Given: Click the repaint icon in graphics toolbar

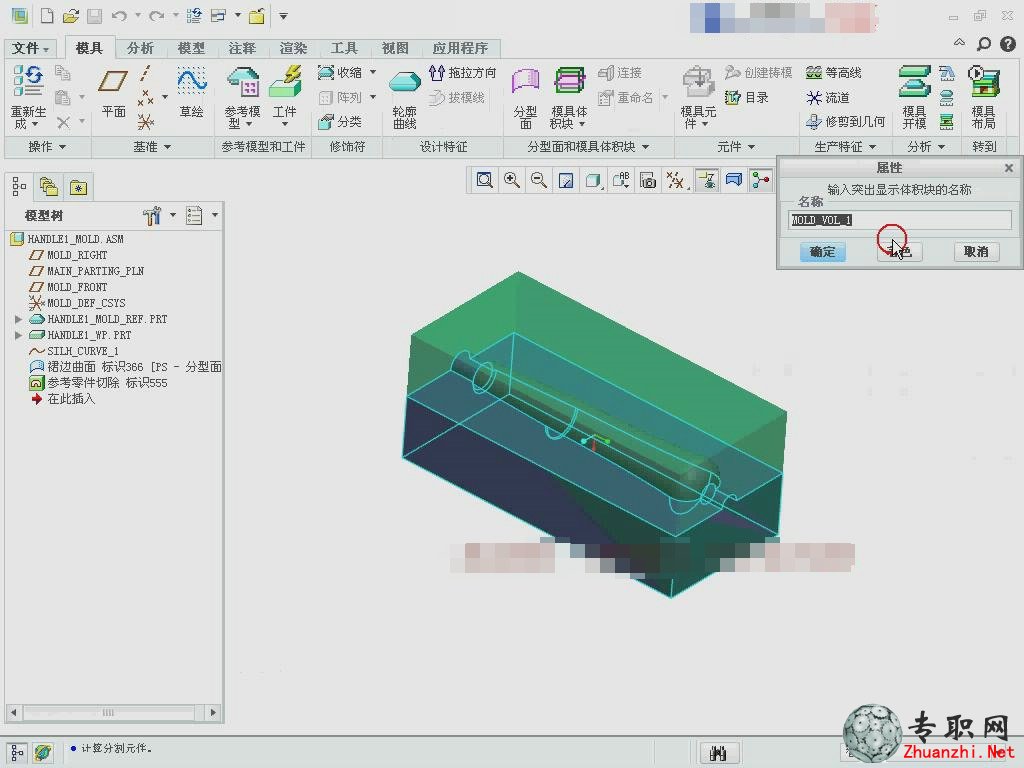Looking at the screenshot, I should [566, 180].
